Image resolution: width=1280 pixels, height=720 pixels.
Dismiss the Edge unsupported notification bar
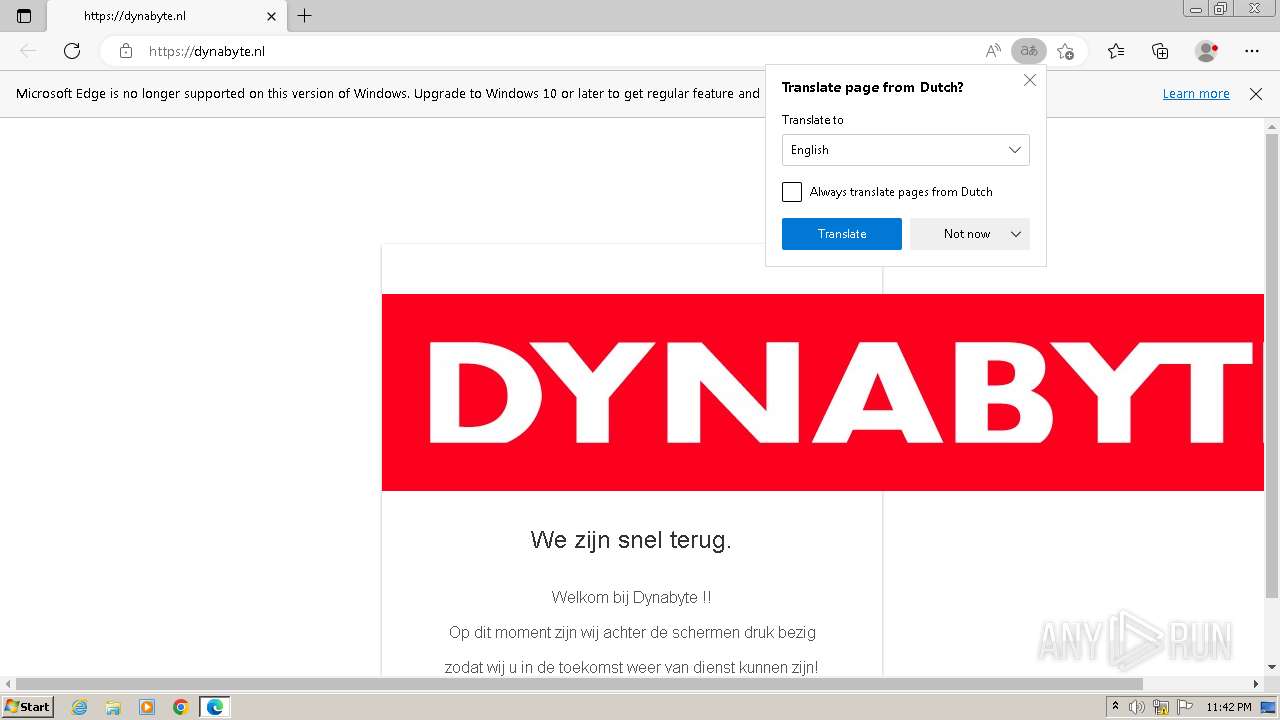pos(1256,94)
